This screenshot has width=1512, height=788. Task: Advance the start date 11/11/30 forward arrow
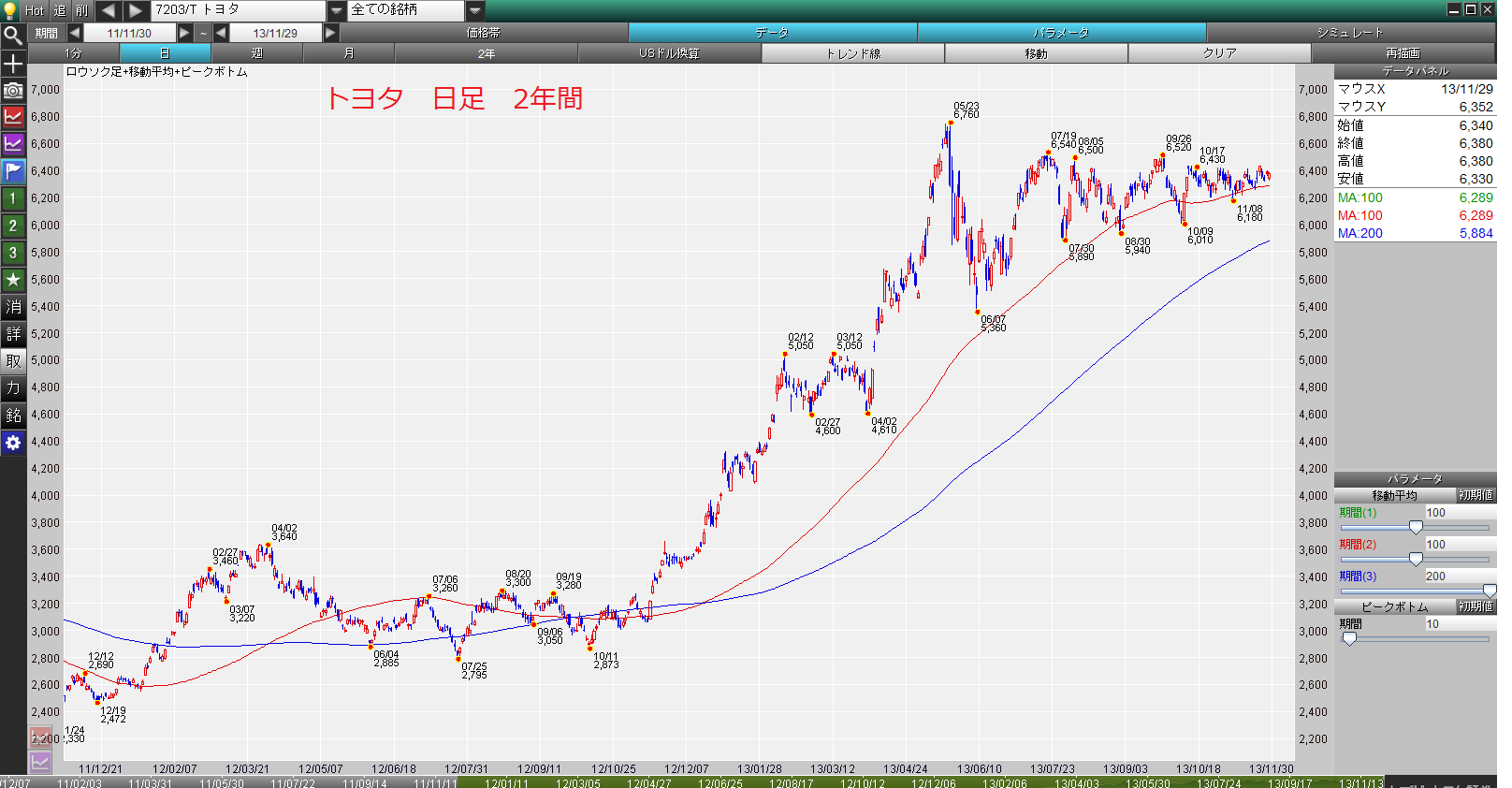[185, 33]
